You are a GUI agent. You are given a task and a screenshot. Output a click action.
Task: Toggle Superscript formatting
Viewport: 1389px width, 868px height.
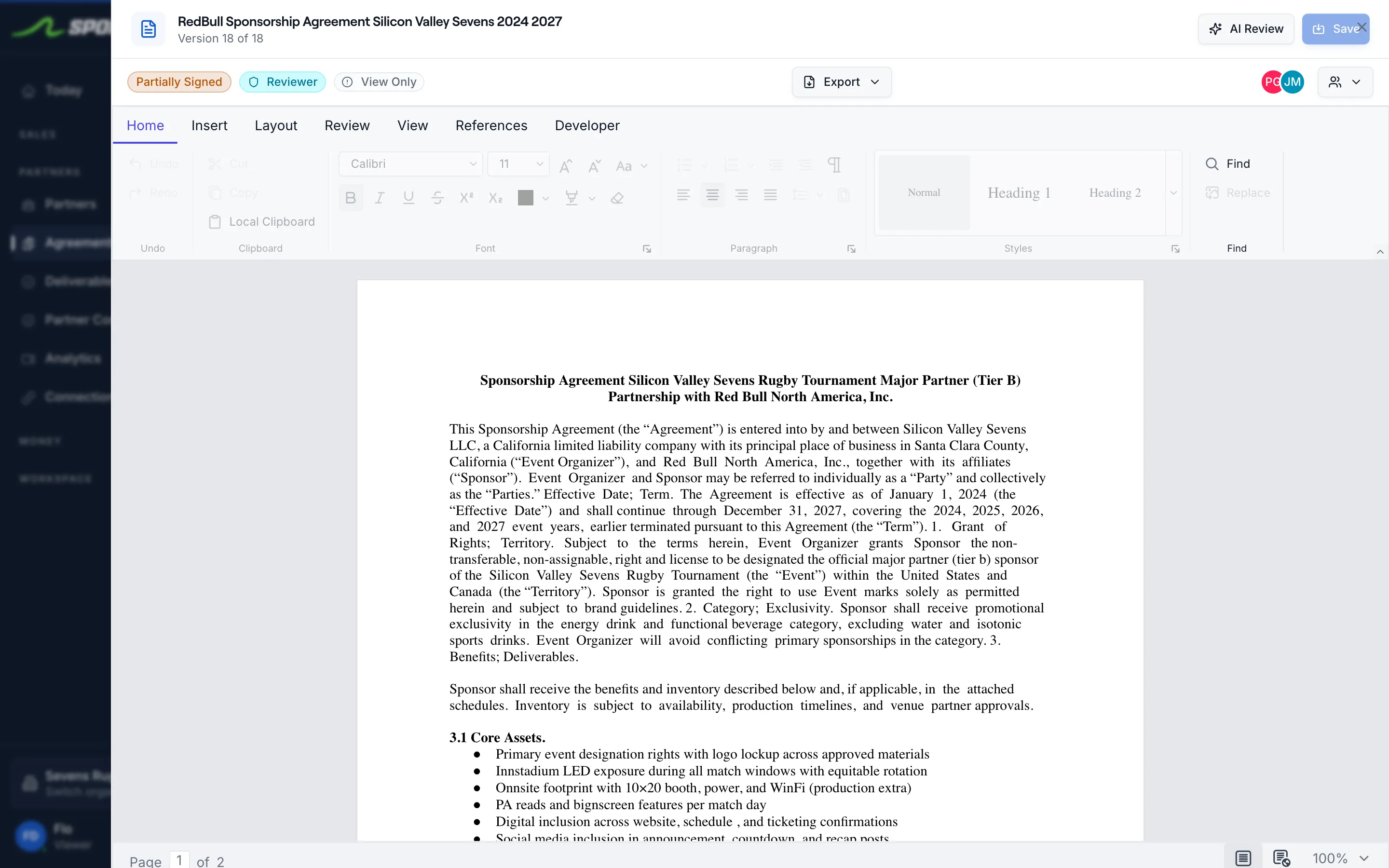click(x=467, y=198)
